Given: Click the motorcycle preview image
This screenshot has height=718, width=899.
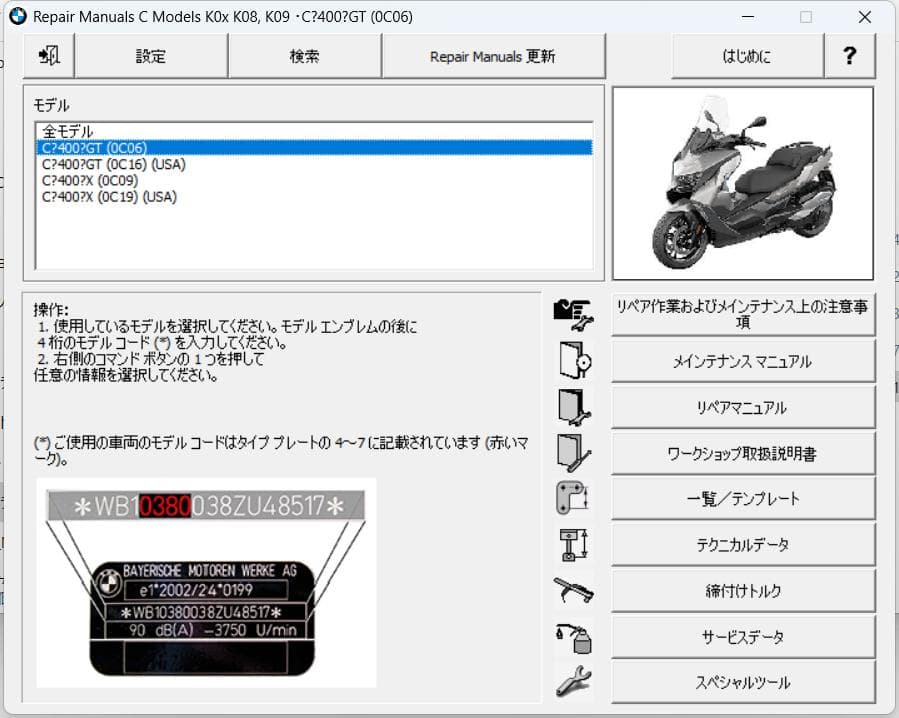Looking at the screenshot, I should (744, 183).
